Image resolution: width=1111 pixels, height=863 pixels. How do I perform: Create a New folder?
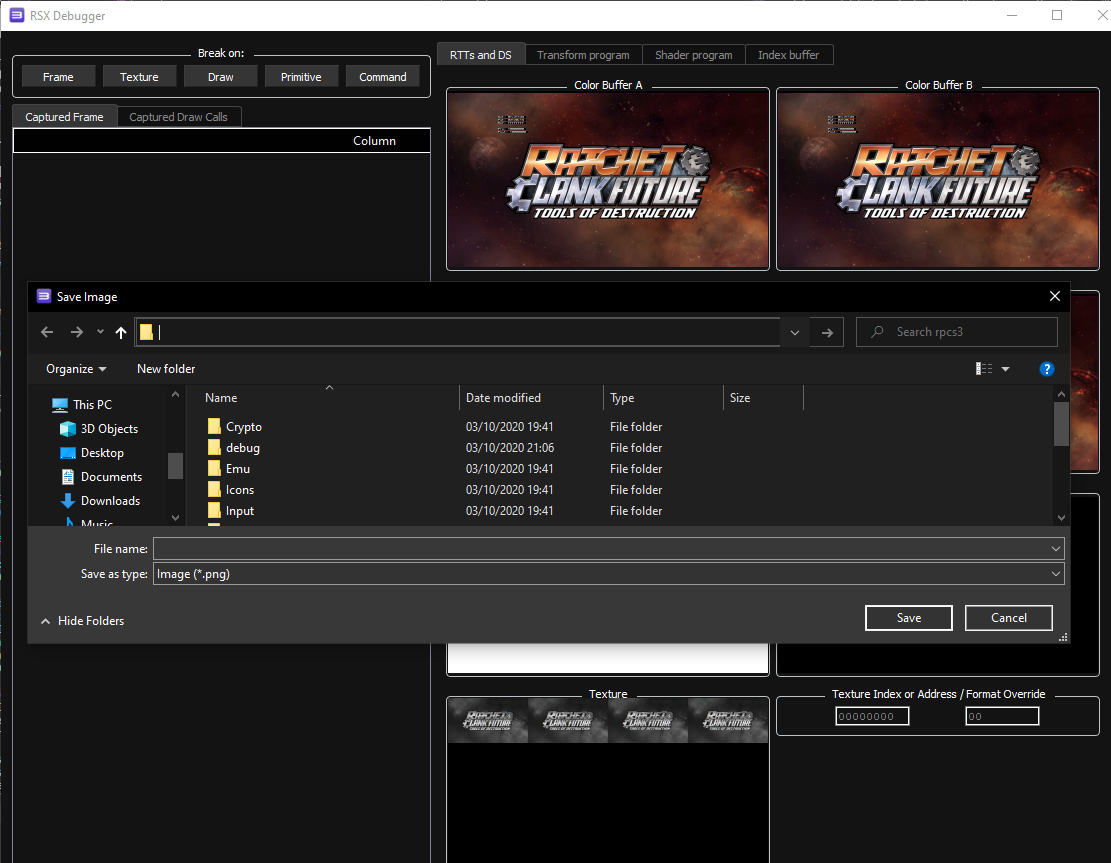(166, 368)
